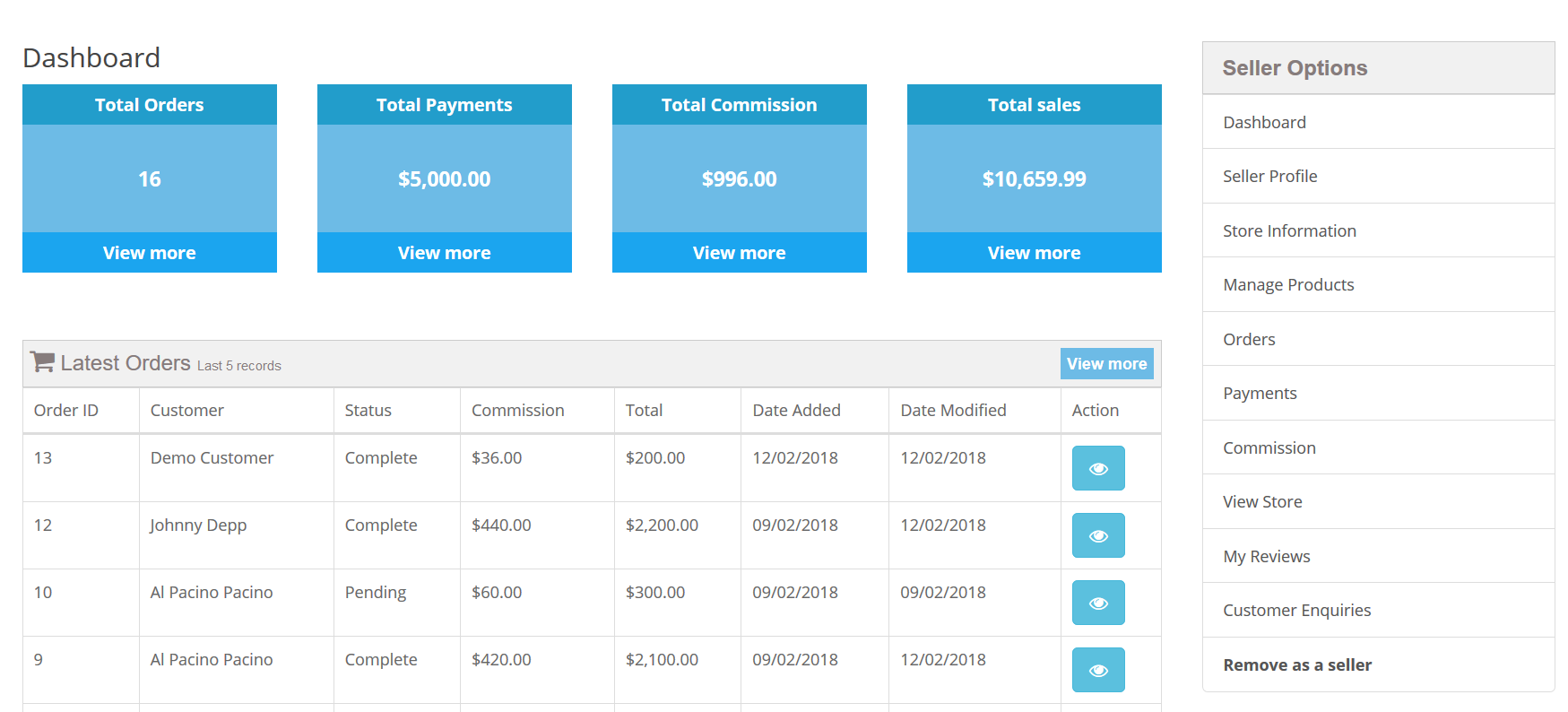Click the Latest Orders heading text
This screenshot has width=1568, height=712.
[x=126, y=363]
